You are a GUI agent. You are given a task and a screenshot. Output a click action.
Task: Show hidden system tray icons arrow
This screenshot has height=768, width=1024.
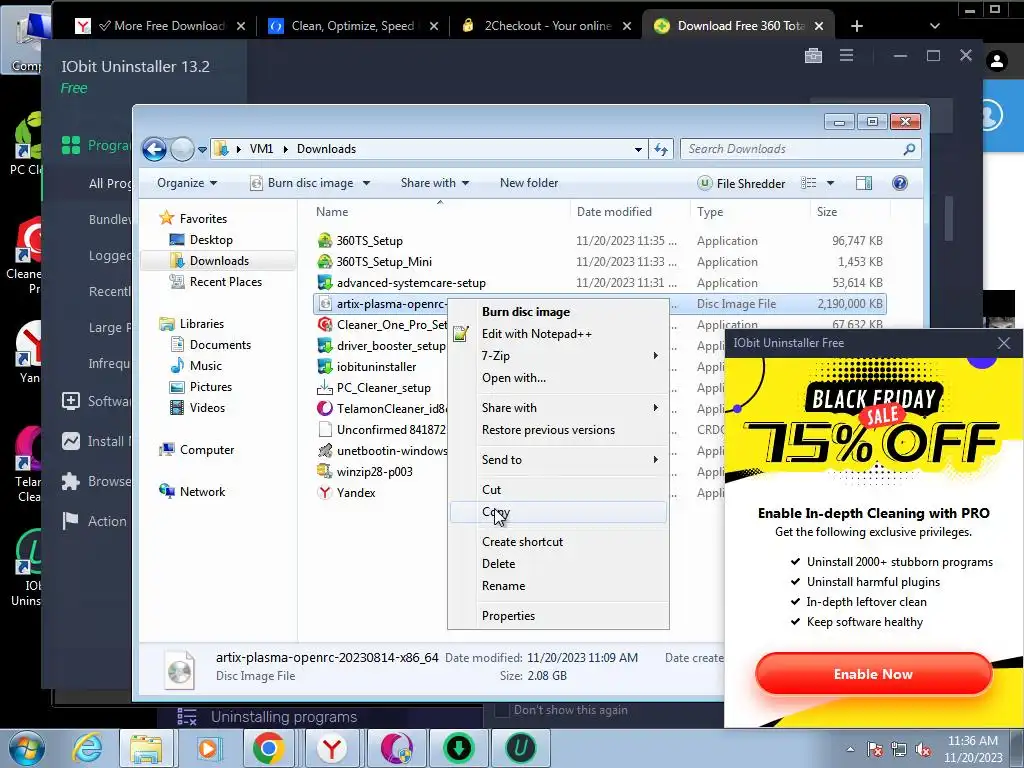point(850,749)
